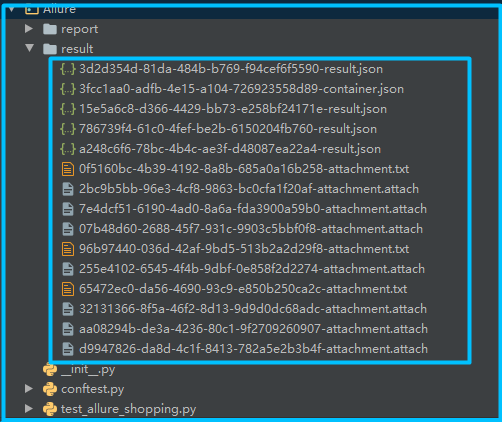Click the report folder icon
The image size is (502, 422).
pyautogui.click(x=50, y=29)
